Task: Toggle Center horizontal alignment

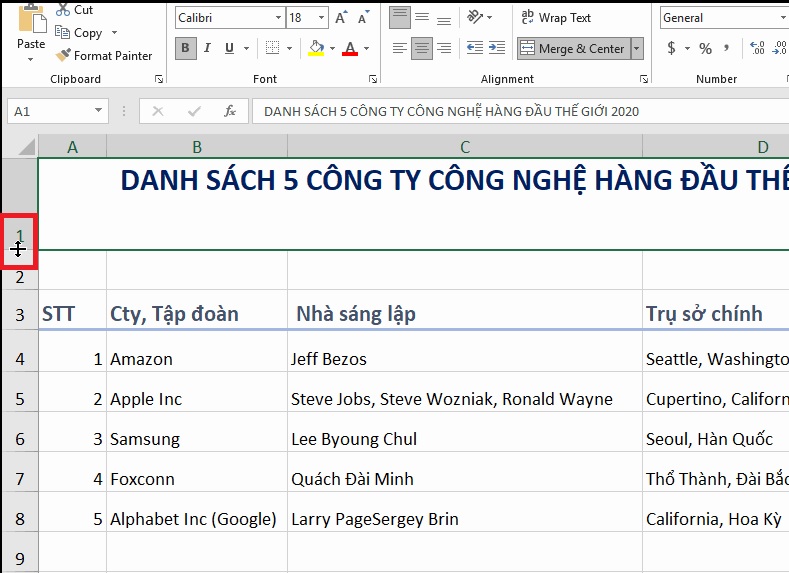Action: (422, 48)
